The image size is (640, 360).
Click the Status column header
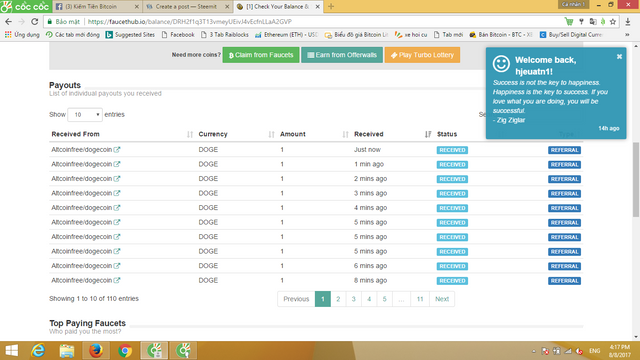447,134
